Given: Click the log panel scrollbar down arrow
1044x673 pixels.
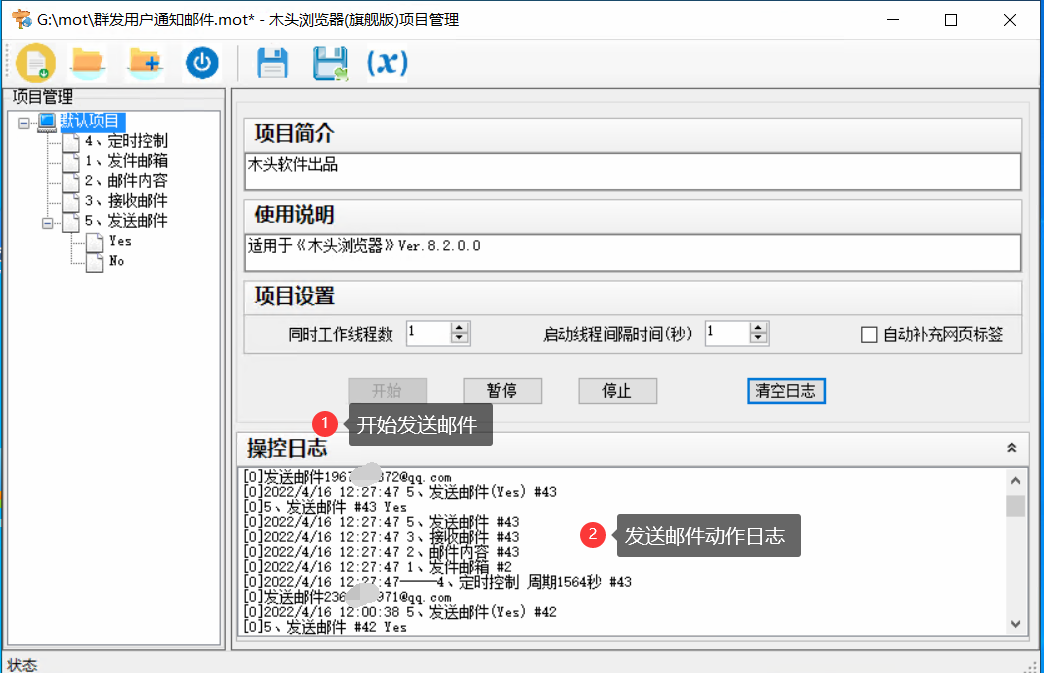Looking at the screenshot, I should tap(1017, 626).
